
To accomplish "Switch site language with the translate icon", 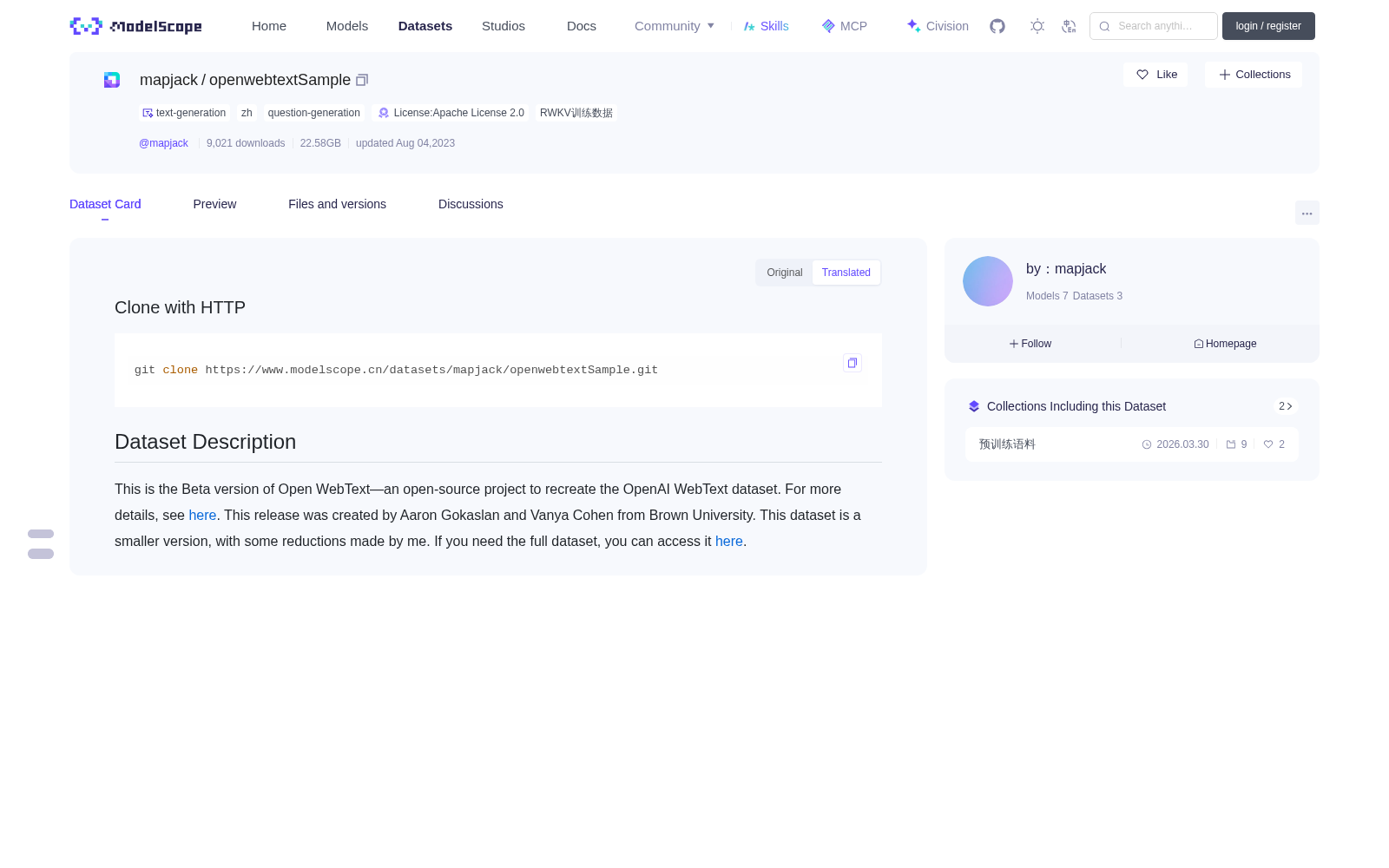I will click(x=1069, y=26).
